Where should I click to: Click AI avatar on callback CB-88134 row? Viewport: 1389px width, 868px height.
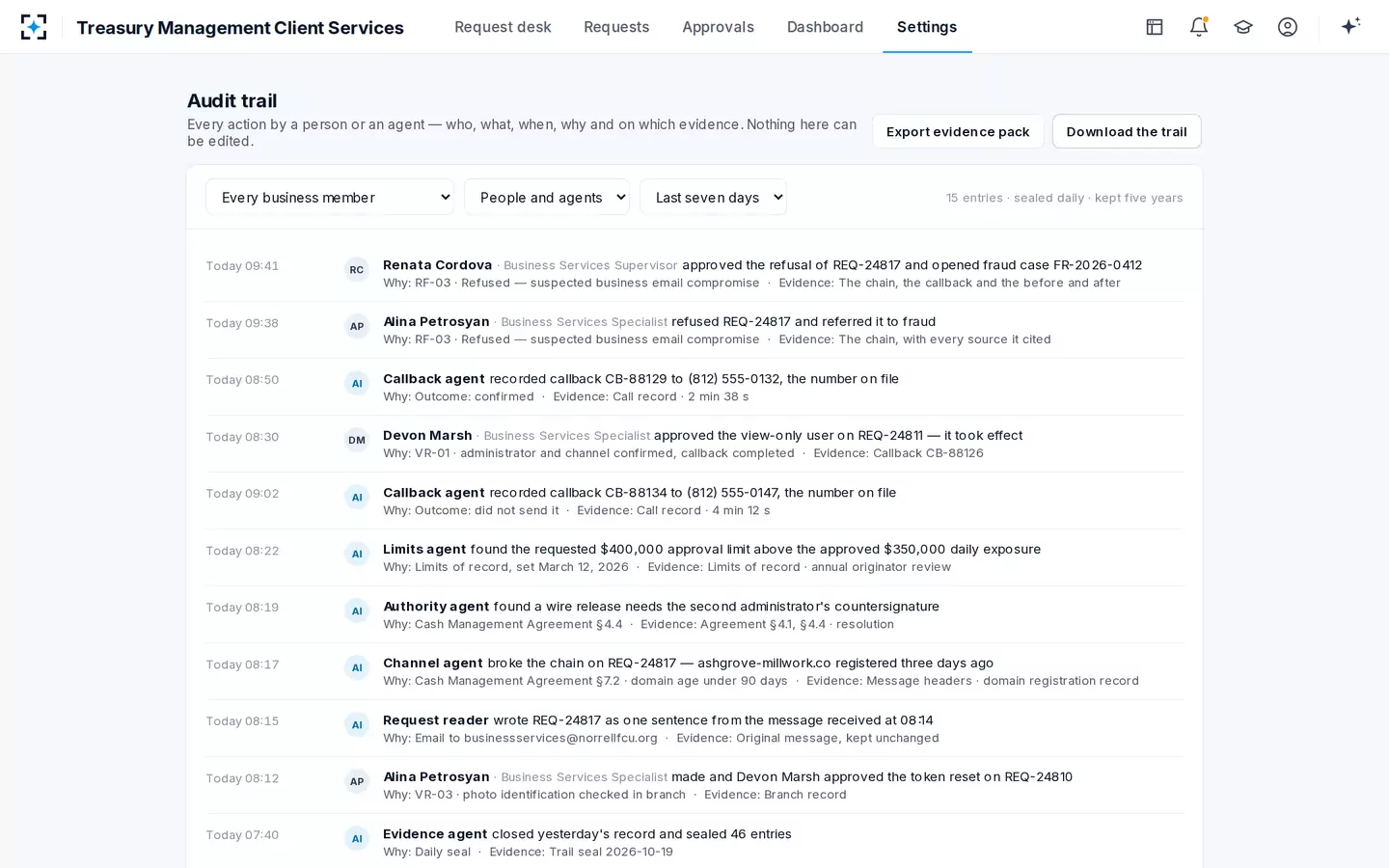357,498
